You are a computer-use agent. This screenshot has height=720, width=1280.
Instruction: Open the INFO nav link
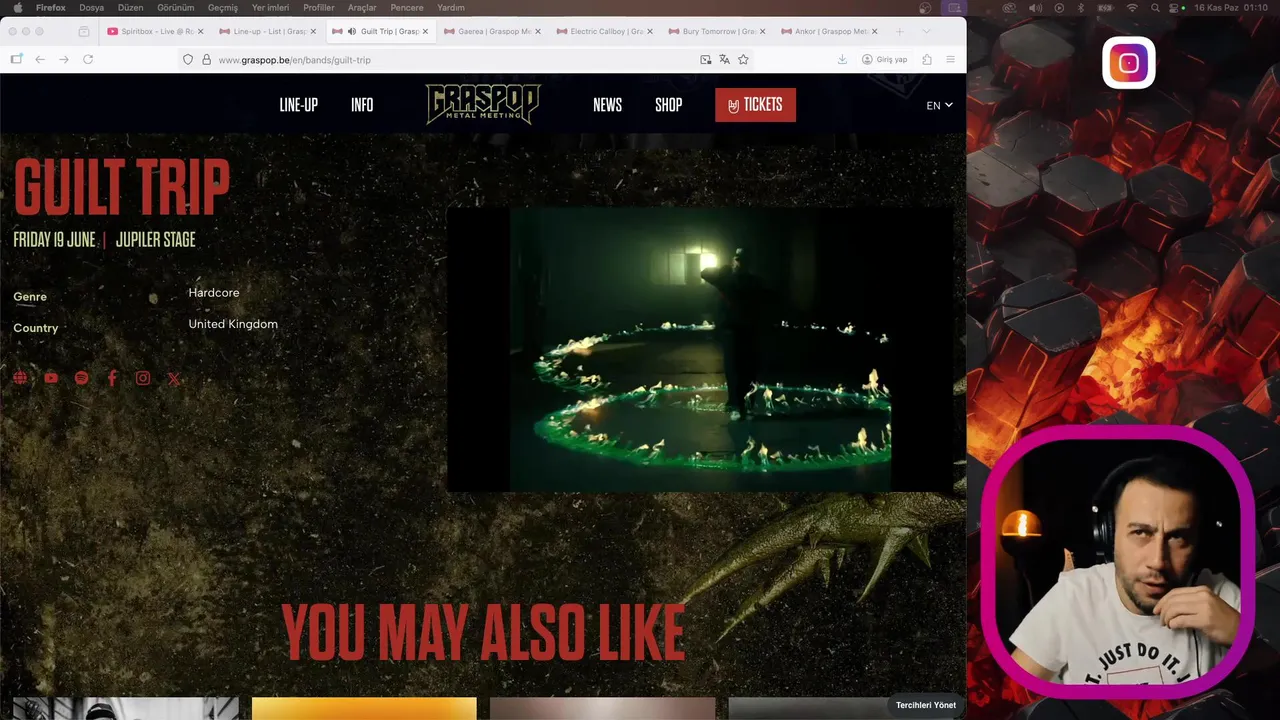[362, 105]
